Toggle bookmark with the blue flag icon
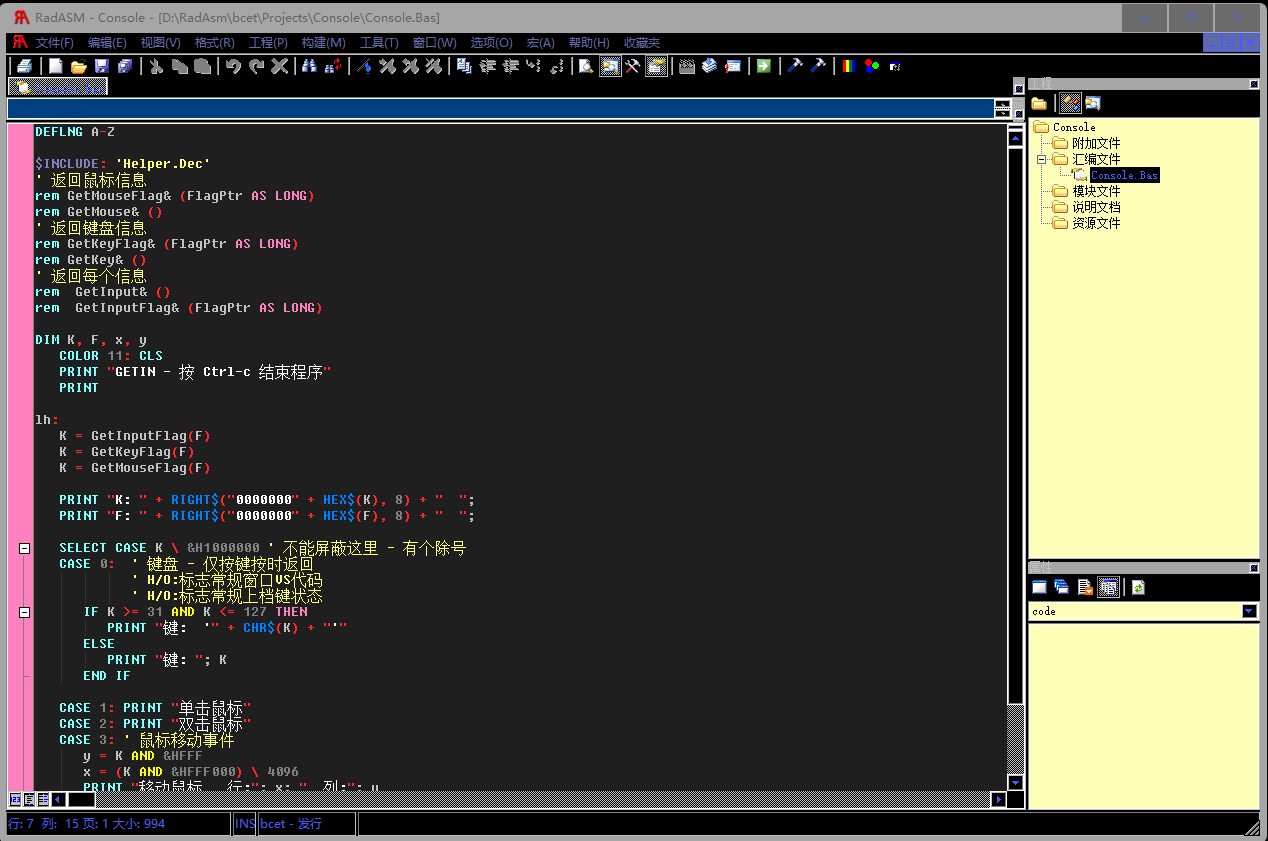The width and height of the screenshot is (1268, 841). click(x=364, y=66)
